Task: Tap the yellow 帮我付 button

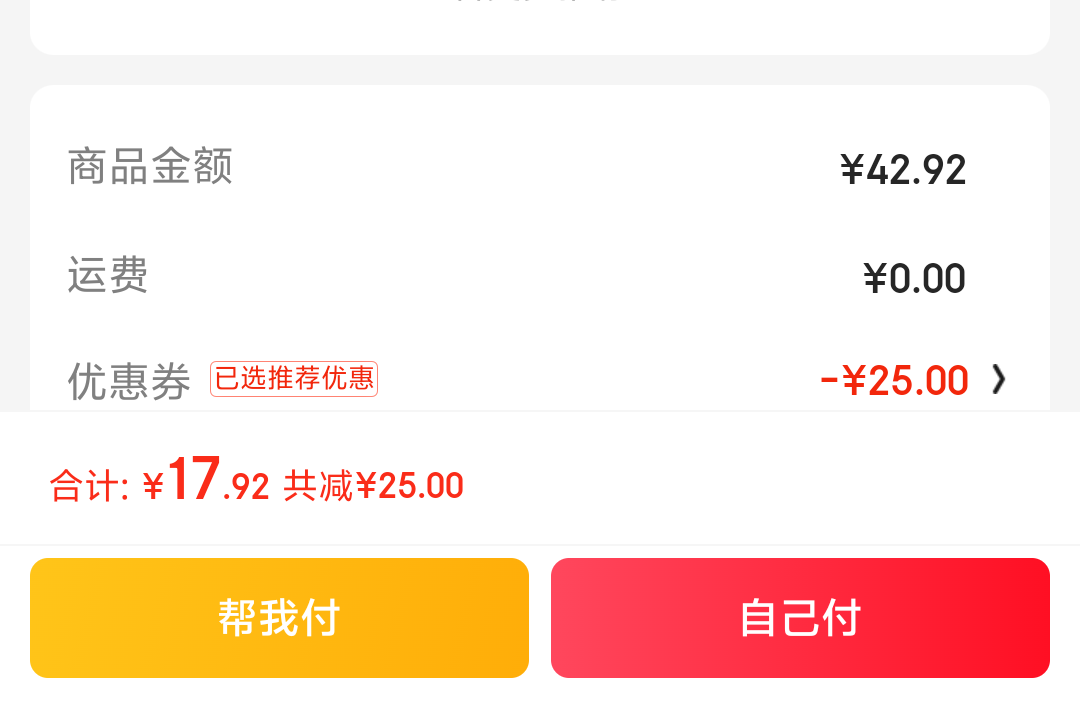Action: coord(279,618)
